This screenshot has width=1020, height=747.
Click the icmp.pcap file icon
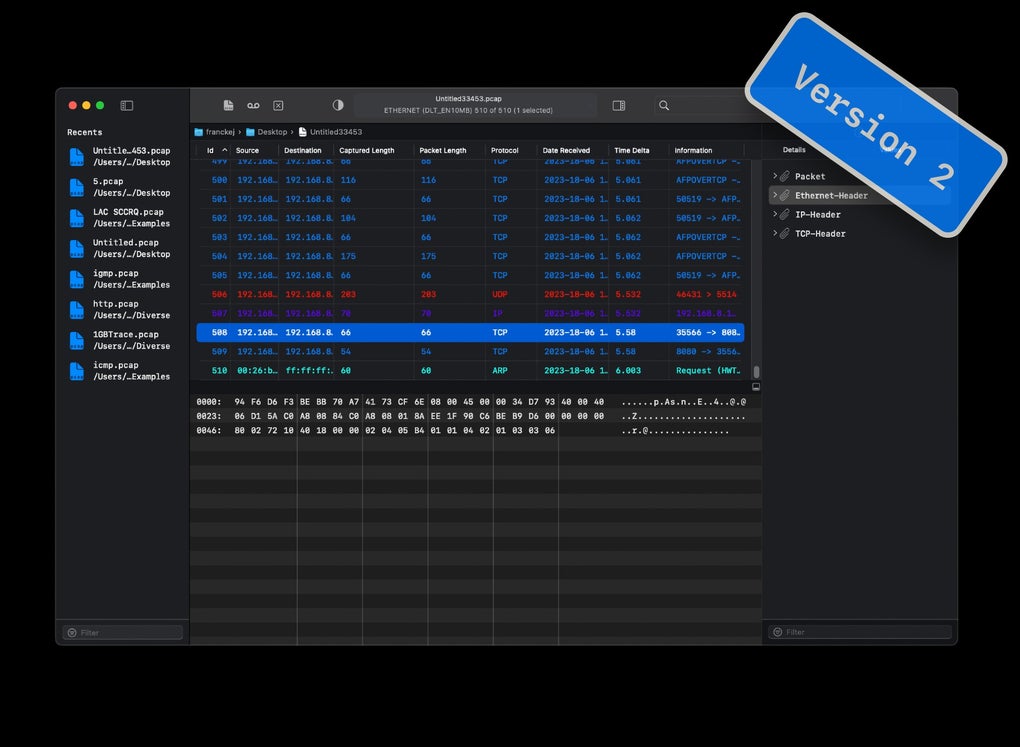[77, 371]
